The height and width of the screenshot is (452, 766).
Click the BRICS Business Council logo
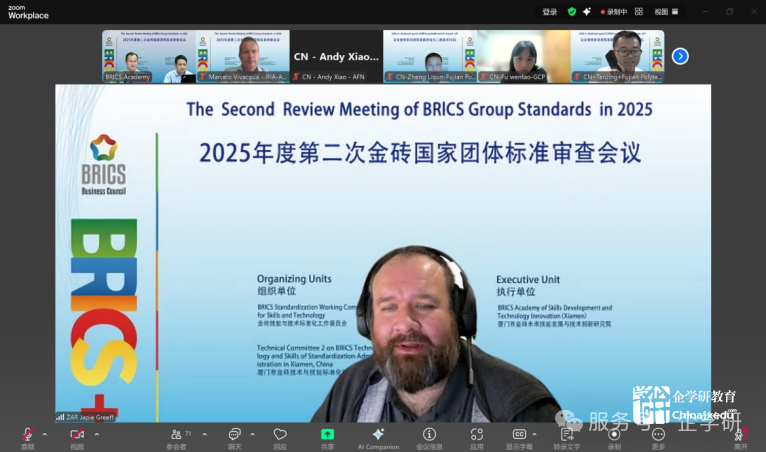coord(104,165)
